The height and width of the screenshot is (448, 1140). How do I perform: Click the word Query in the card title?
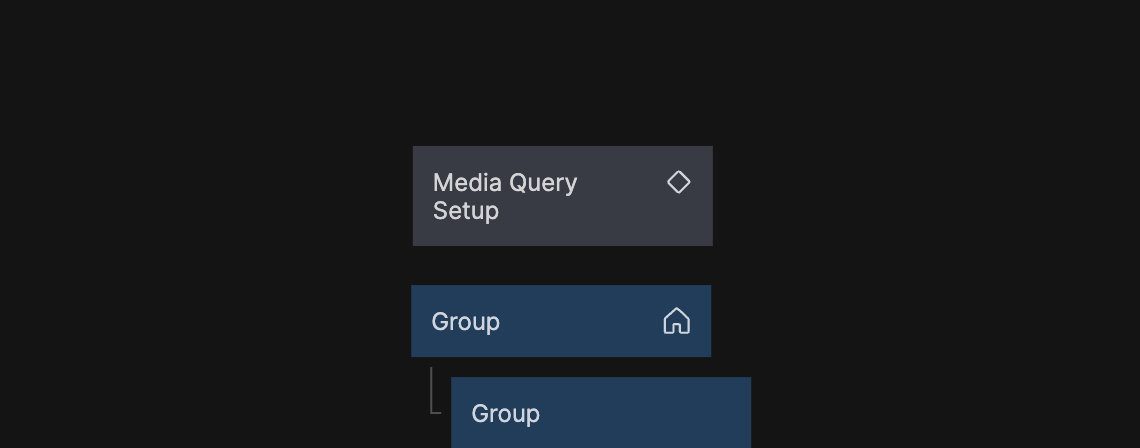[543, 183]
